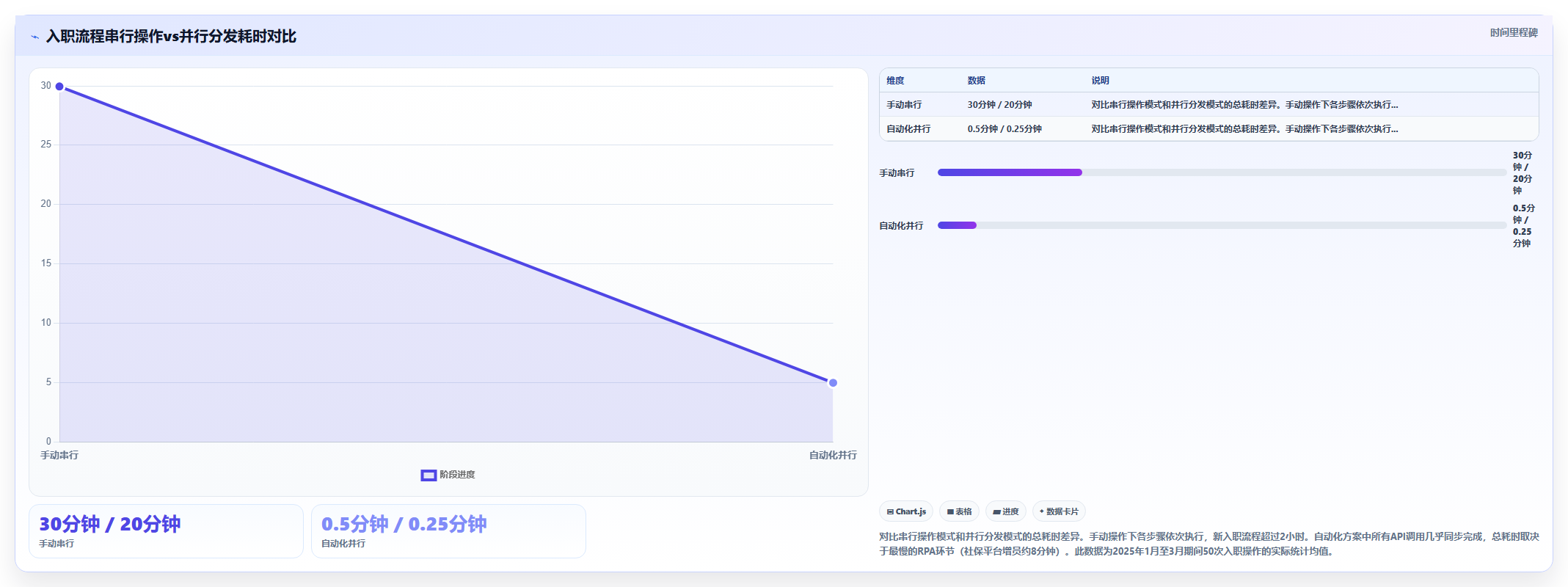Click the 0.5分钟 / 0.25分钟 value right of the progress bar

point(1523,226)
